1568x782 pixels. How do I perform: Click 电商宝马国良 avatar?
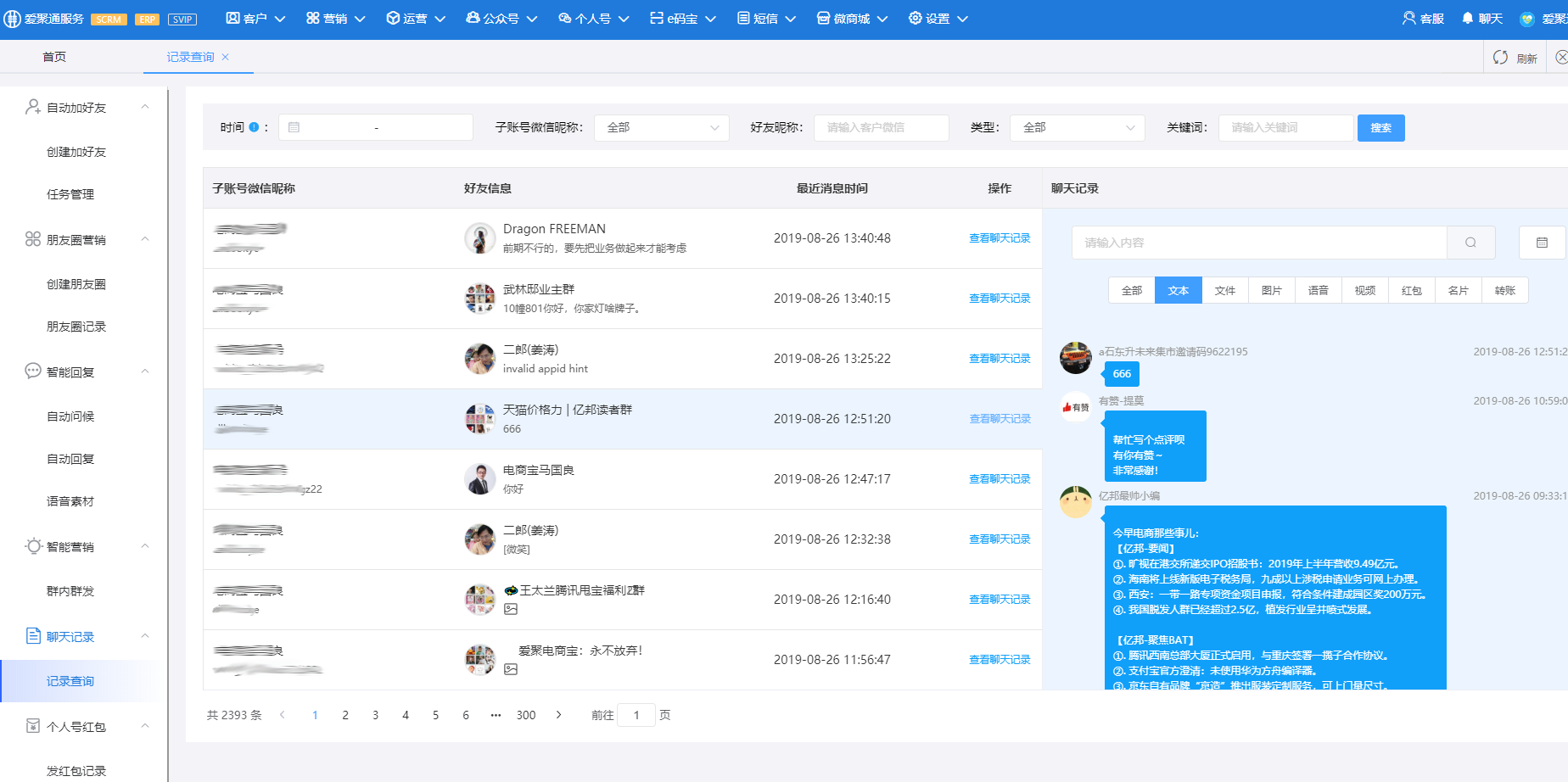click(480, 479)
